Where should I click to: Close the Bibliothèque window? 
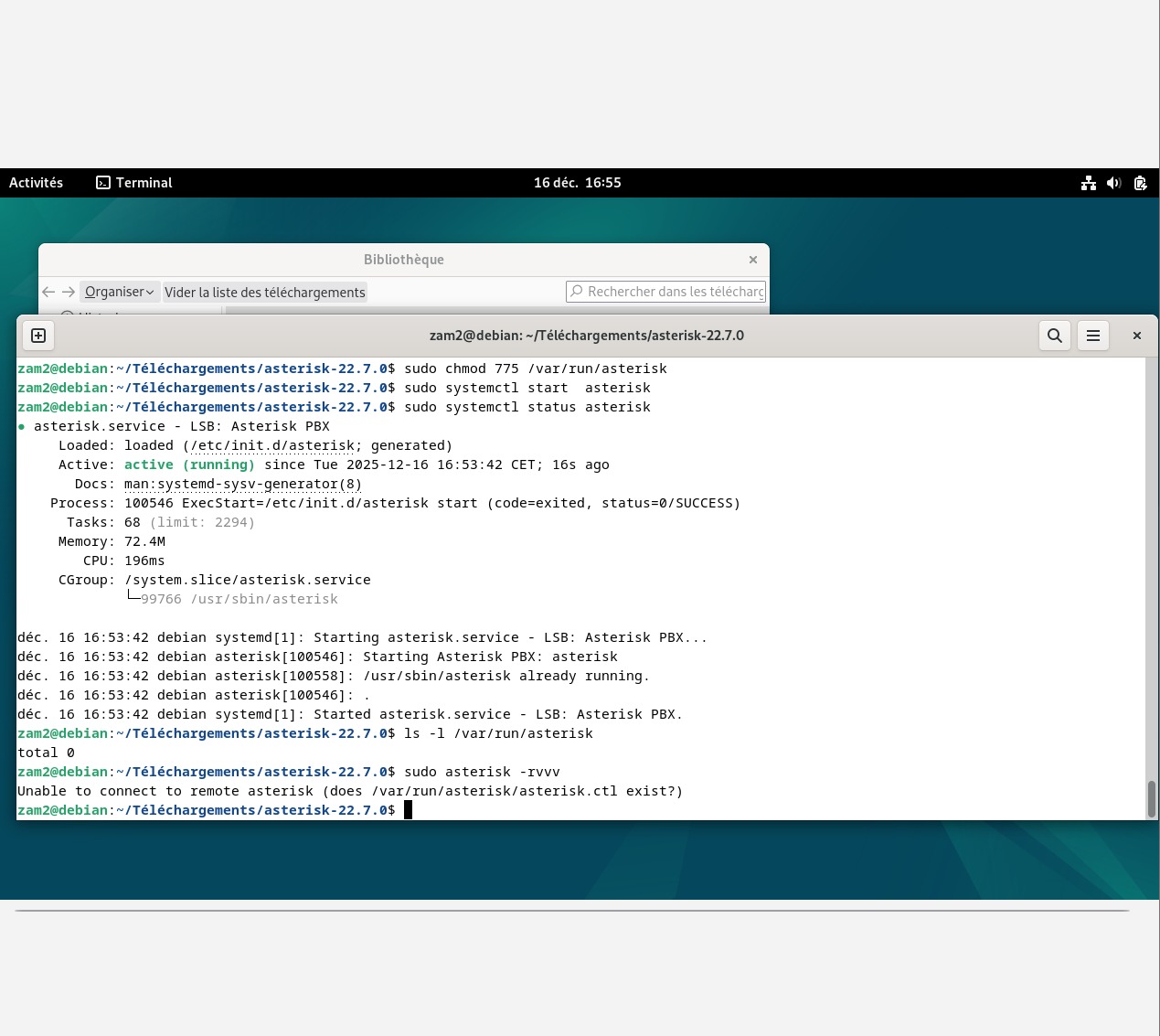[753, 260]
